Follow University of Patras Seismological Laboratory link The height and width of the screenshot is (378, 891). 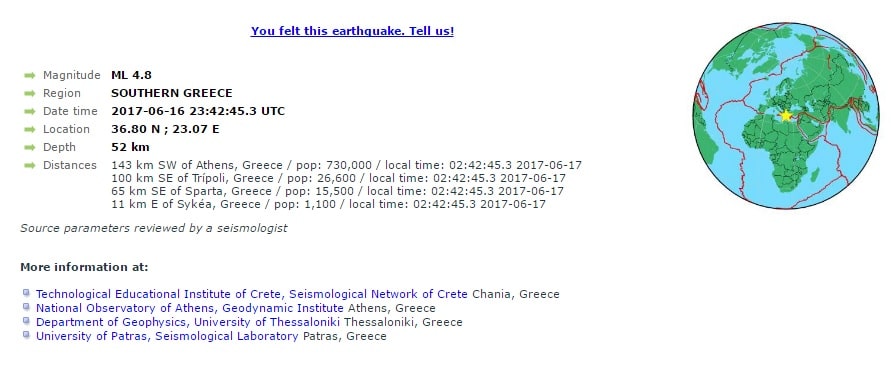(x=167, y=336)
